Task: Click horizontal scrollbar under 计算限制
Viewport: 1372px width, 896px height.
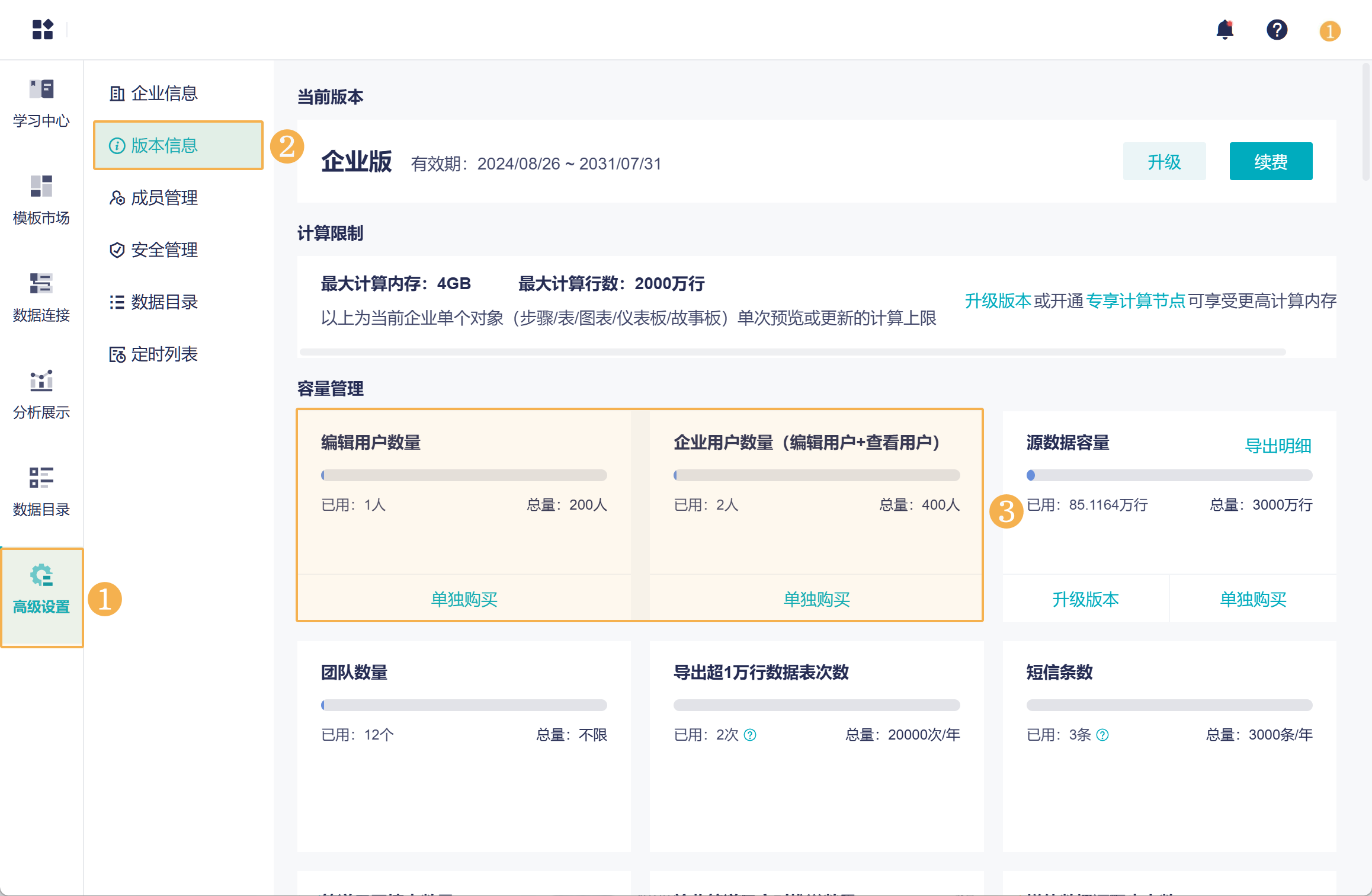Action: (x=792, y=352)
